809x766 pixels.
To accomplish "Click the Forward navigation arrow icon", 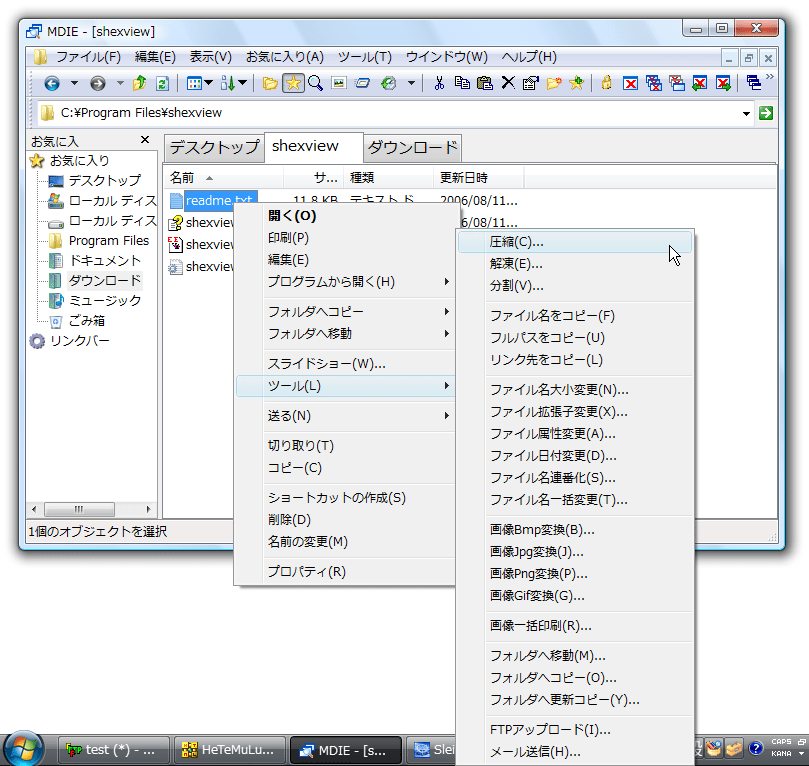I will coord(98,83).
